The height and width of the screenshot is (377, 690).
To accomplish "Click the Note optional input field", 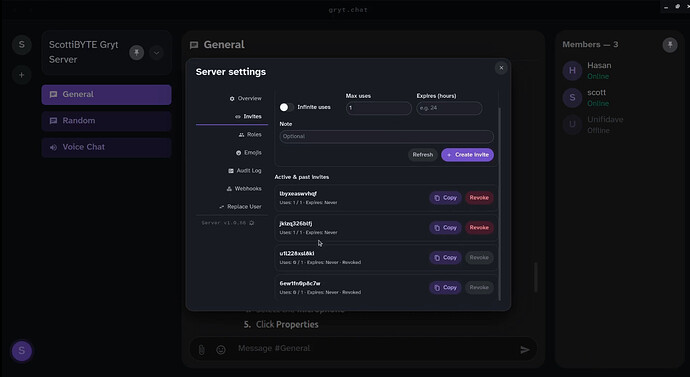I will tap(386, 136).
